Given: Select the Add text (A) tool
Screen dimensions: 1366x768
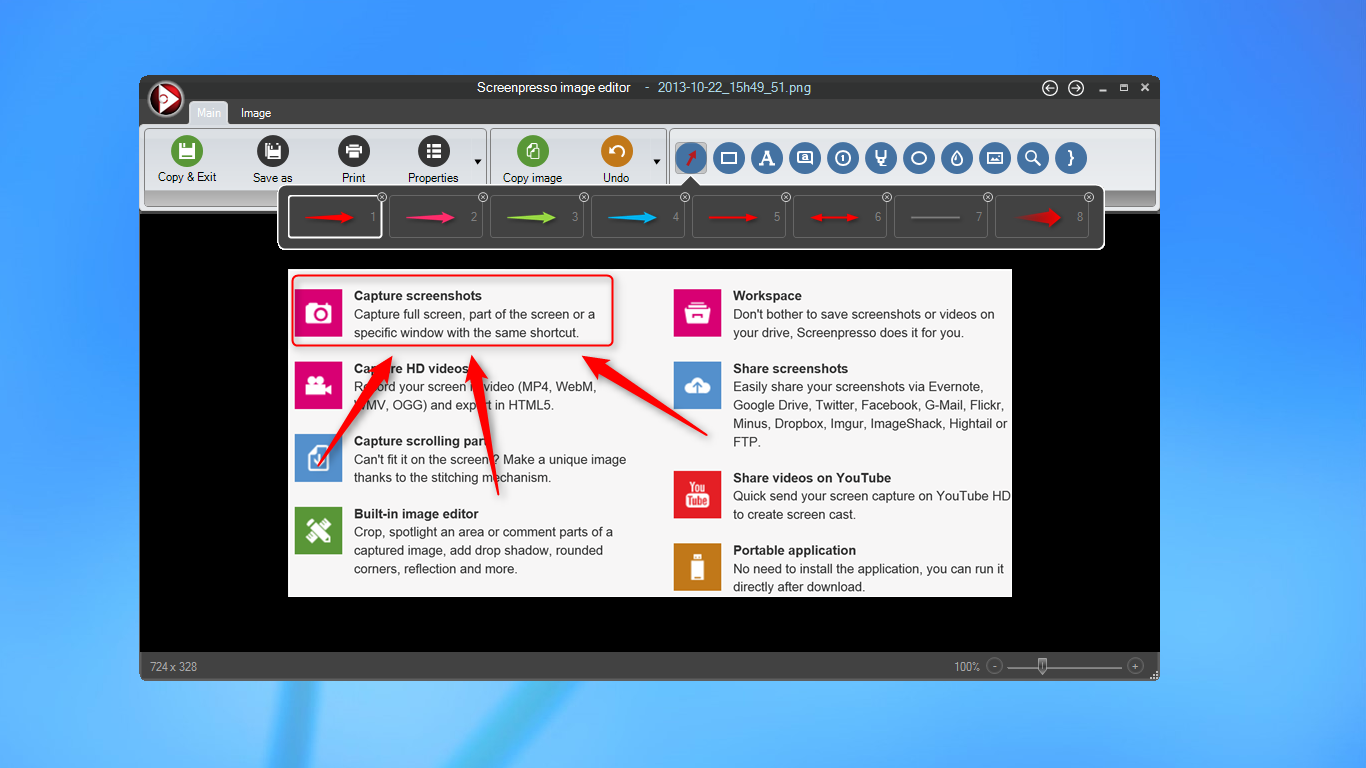Looking at the screenshot, I should pyautogui.click(x=767, y=158).
